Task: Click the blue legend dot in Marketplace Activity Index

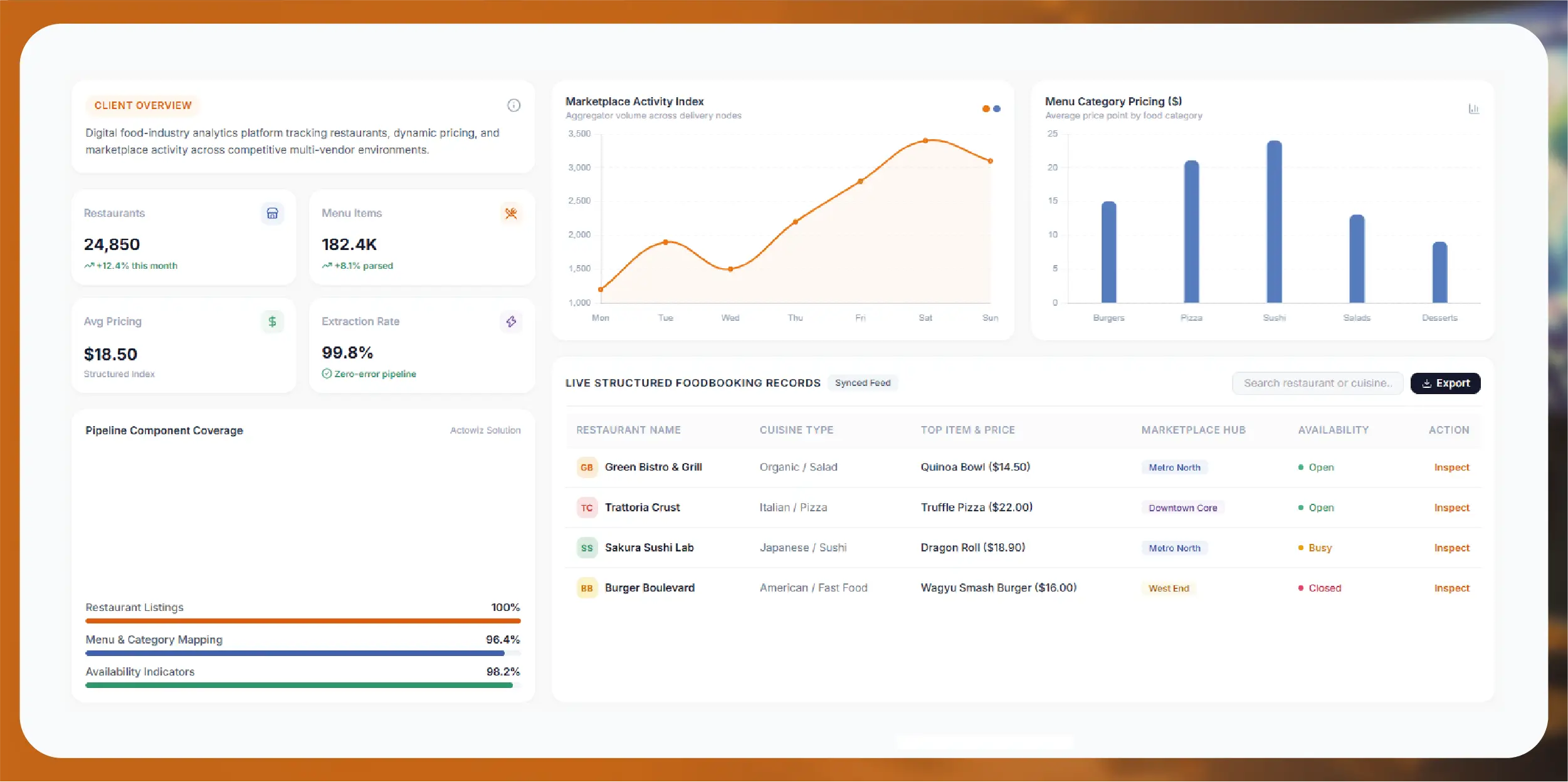Action: tap(997, 109)
